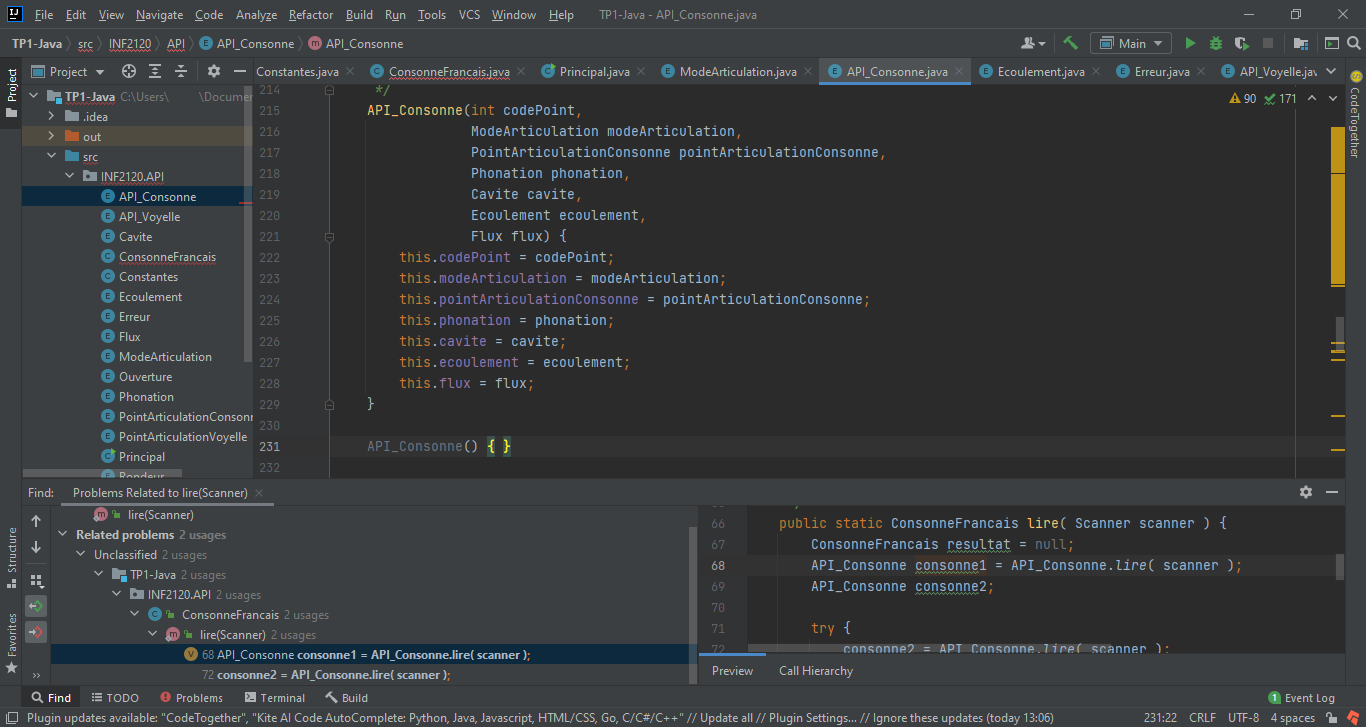Collapse the Related problems node
1366x727 pixels.
[x=64, y=535]
